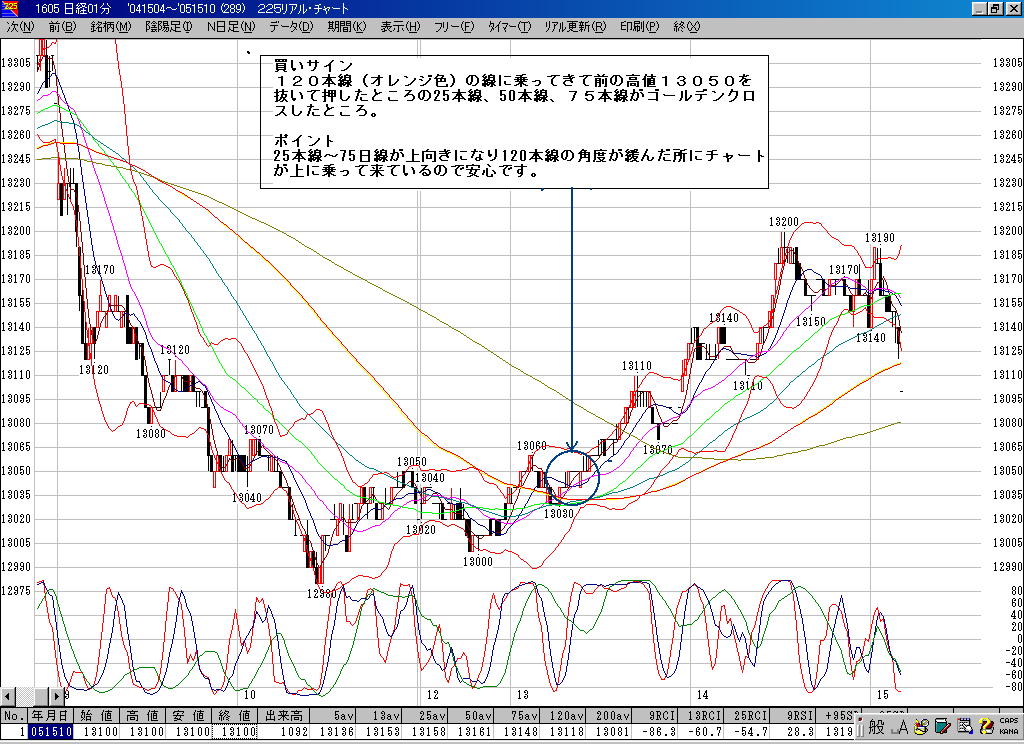1024x744 pixels.
Task: Open the IME properties icon
Action: tap(963, 726)
